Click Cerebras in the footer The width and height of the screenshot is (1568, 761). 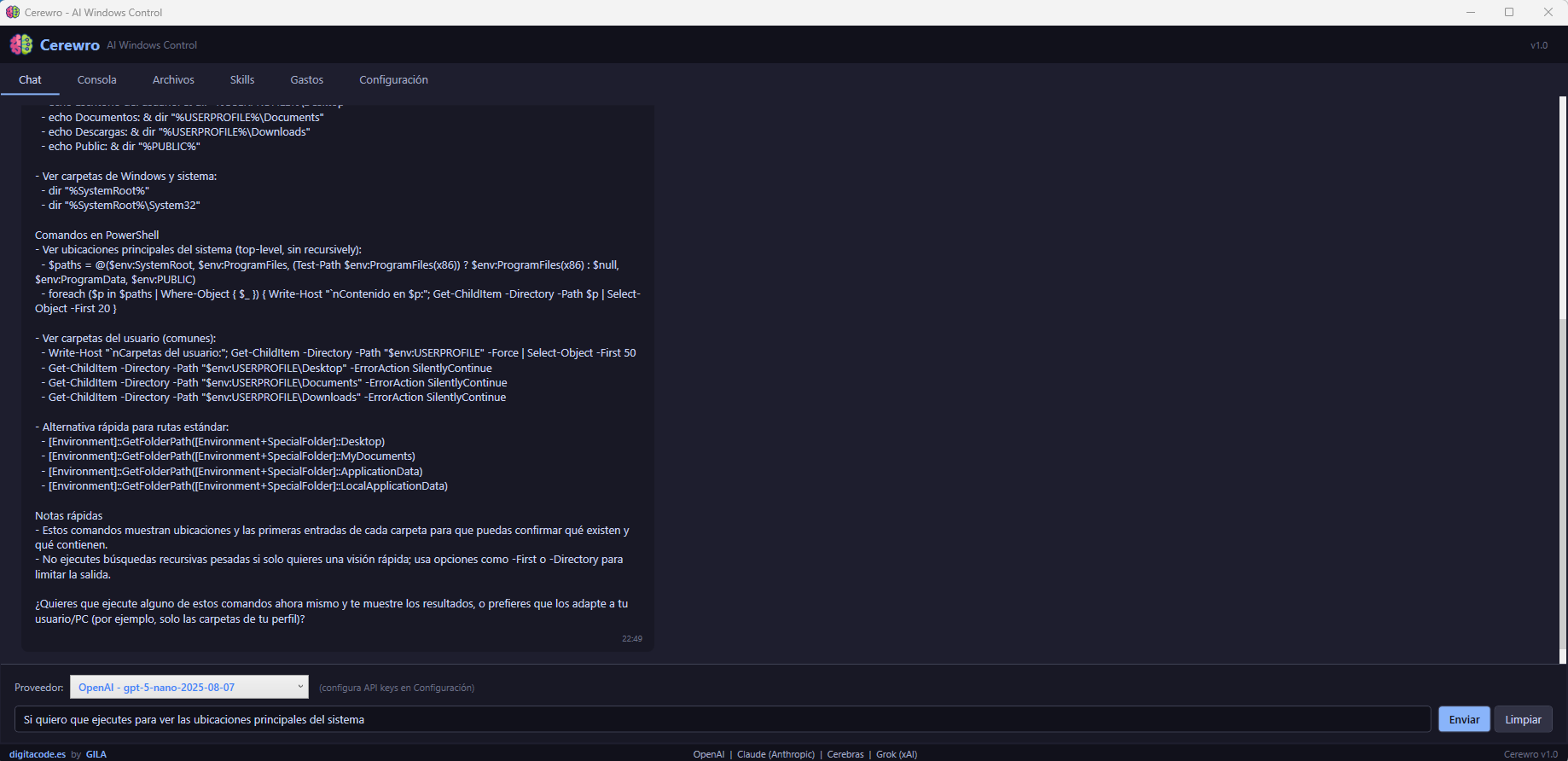tap(845, 754)
